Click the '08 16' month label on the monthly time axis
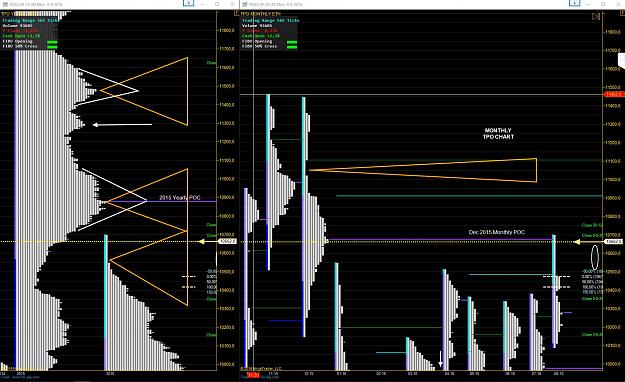The height and width of the screenshot is (382, 625). click(559, 374)
